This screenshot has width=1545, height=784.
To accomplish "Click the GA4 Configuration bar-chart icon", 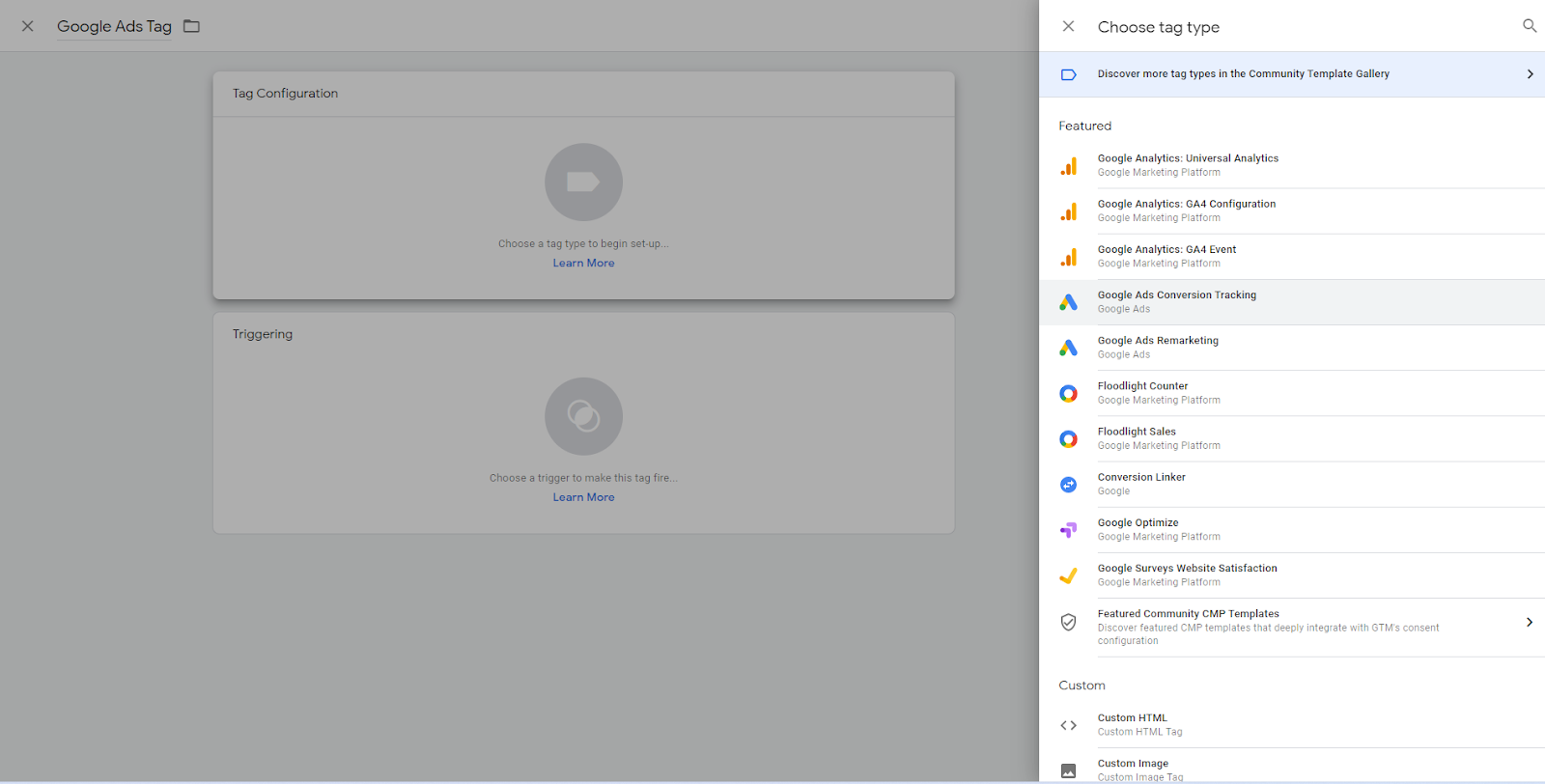I will coord(1068,211).
